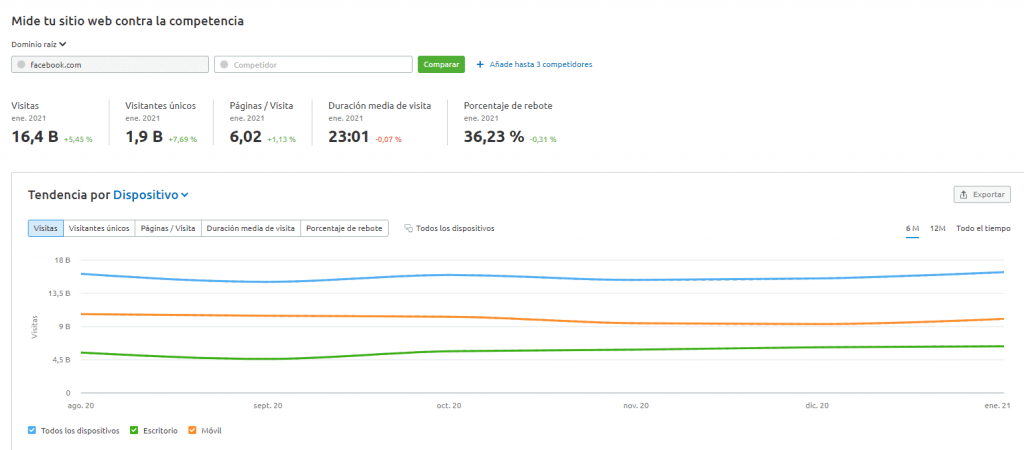Switch the time range to 12M
Image resolution: width=1024 pixels, height=450 pixels.
(x=938, y=229)
